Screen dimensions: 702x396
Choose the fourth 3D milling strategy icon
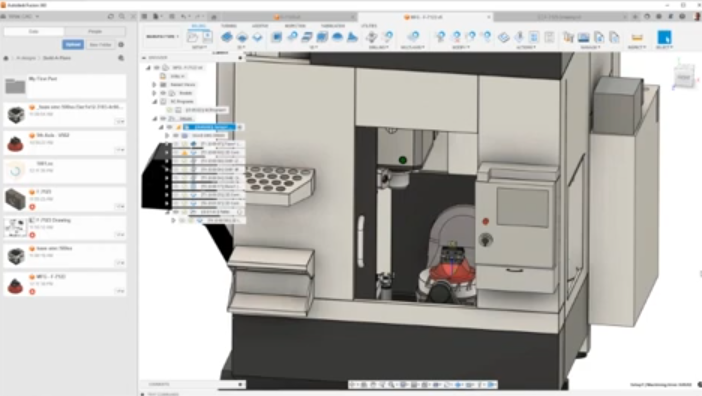322,37
